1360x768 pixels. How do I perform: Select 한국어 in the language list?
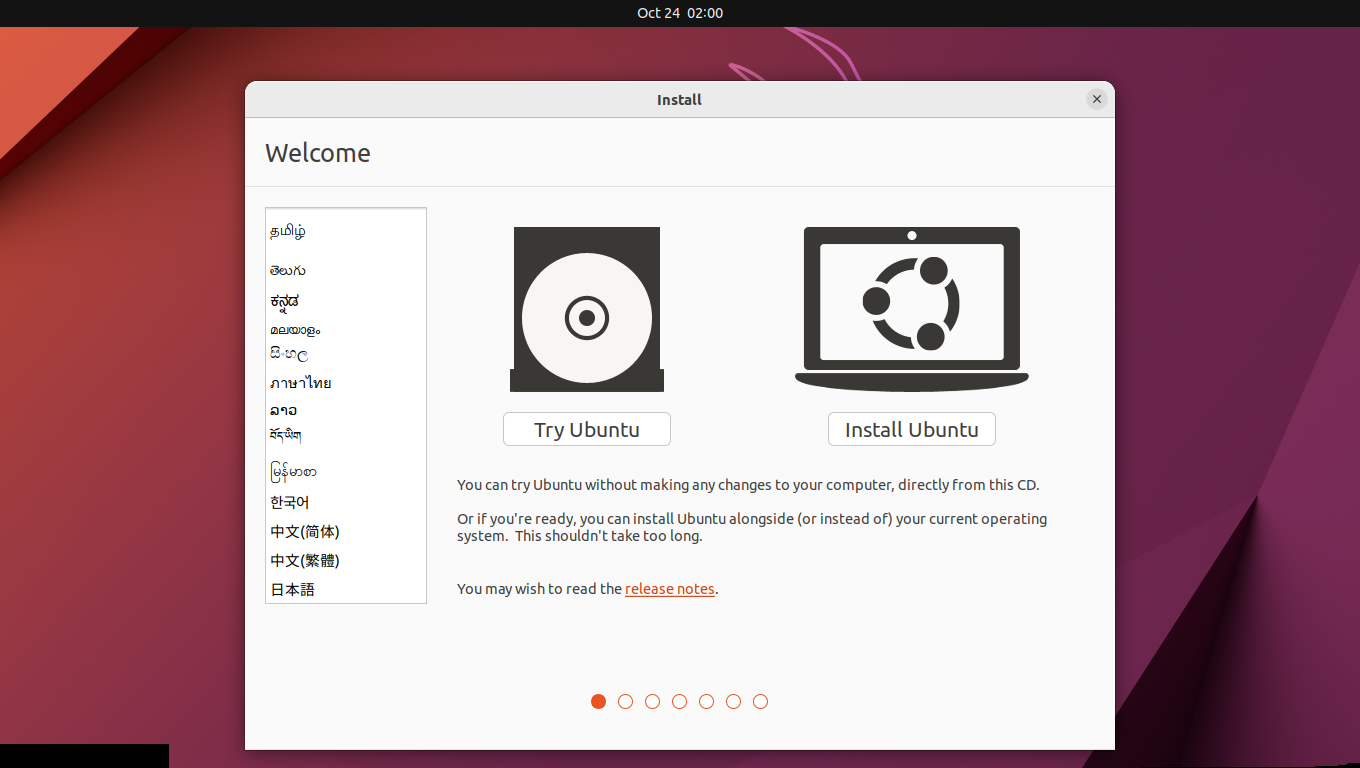[346, 502]
